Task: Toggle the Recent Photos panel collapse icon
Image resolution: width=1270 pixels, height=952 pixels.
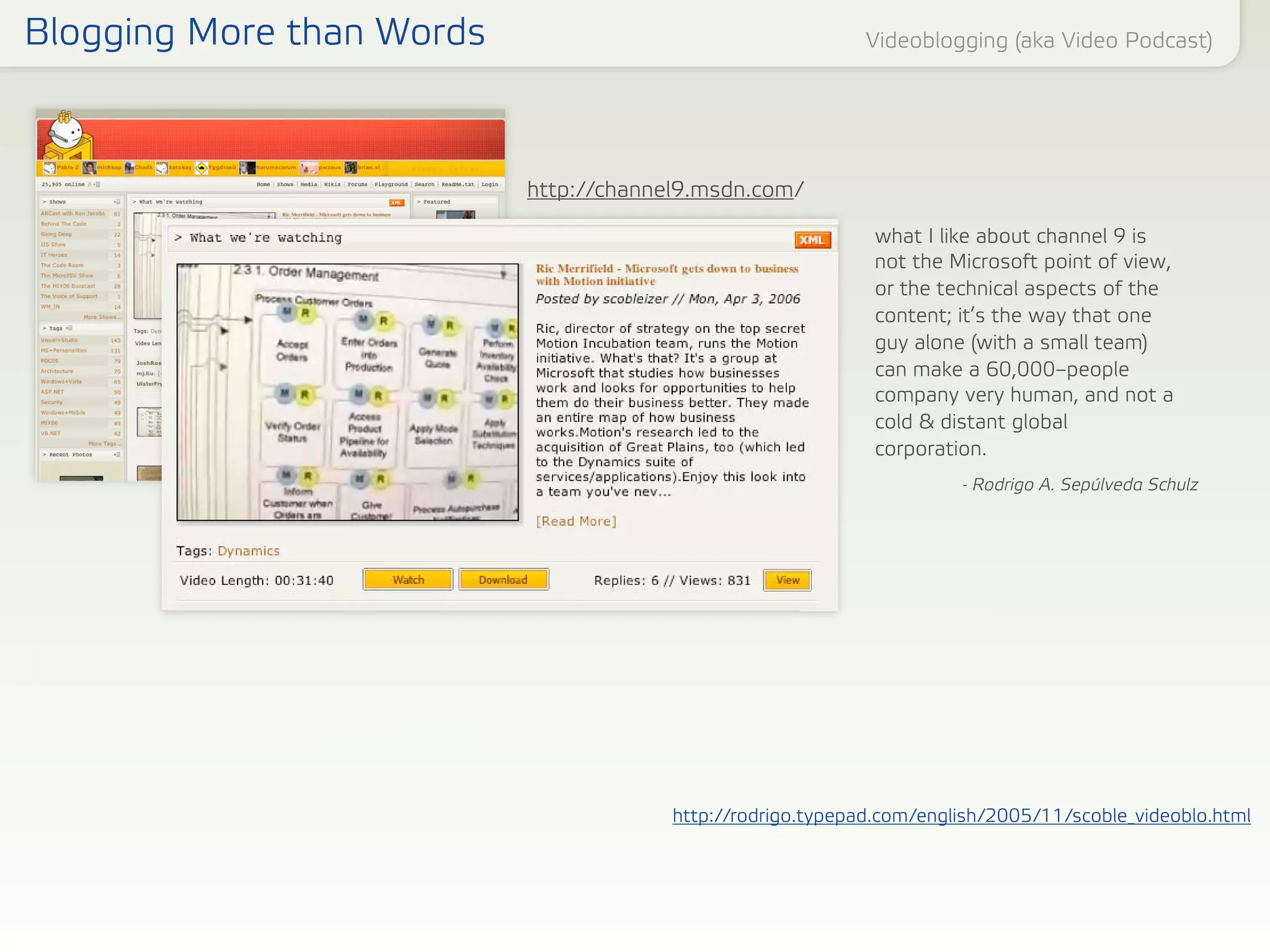Action: point(117,455)
